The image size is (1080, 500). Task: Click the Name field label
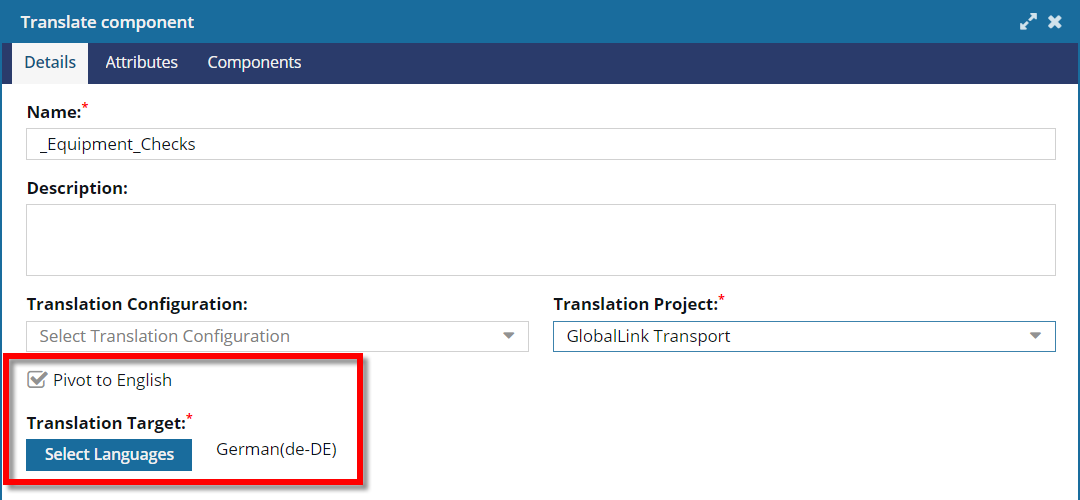point(54,112)
